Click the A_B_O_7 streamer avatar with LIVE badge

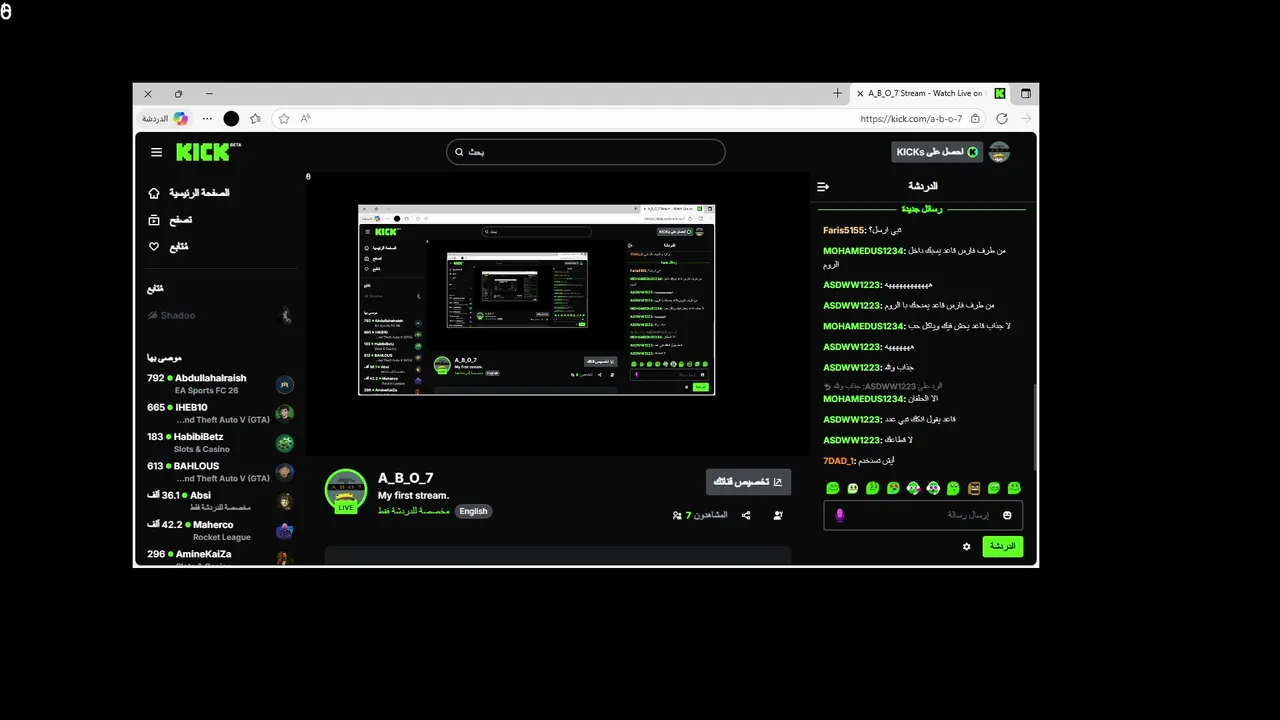(x=346, y=490)
